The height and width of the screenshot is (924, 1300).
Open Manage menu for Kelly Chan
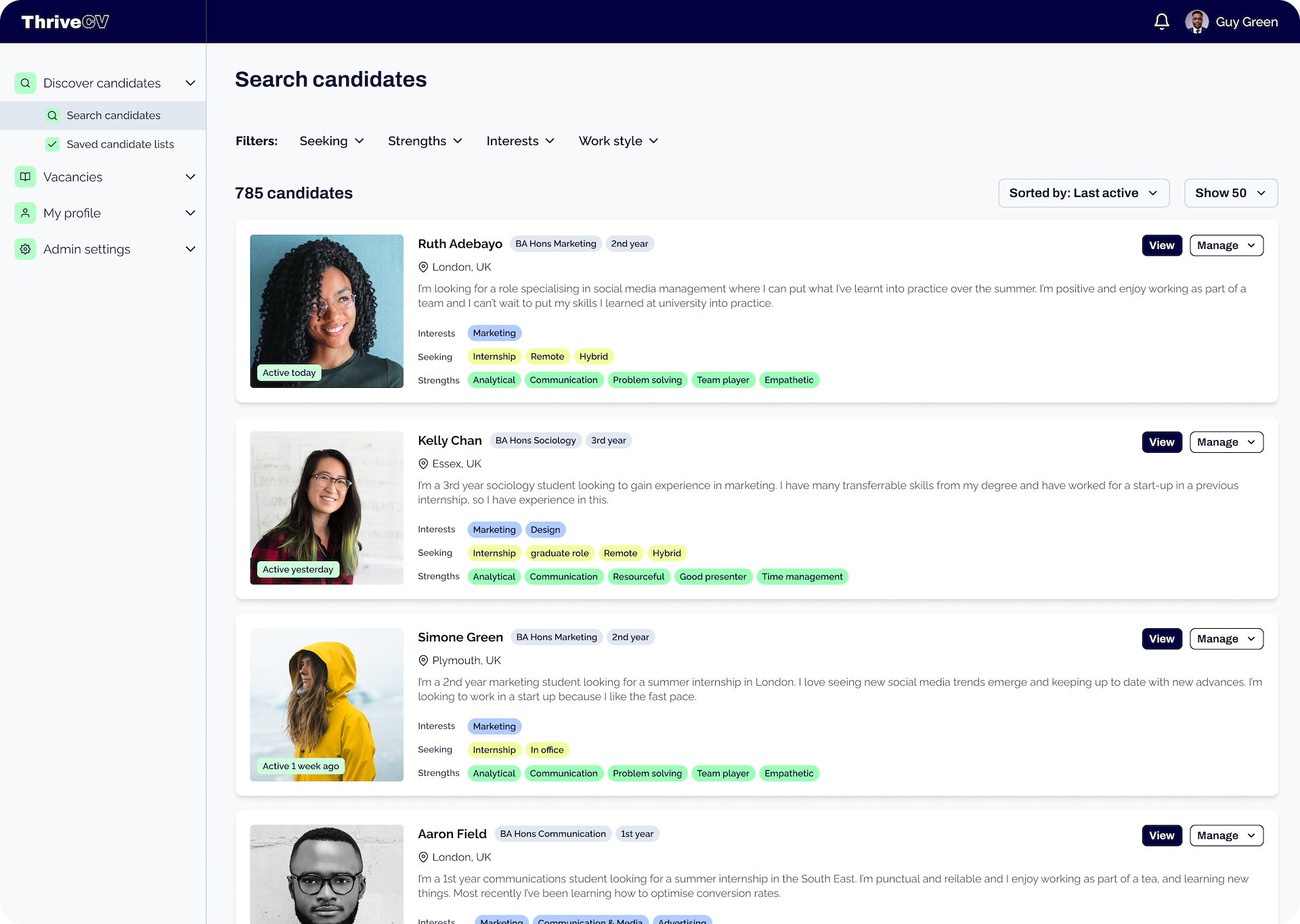pyautogui.click(x=1226, y=442)
